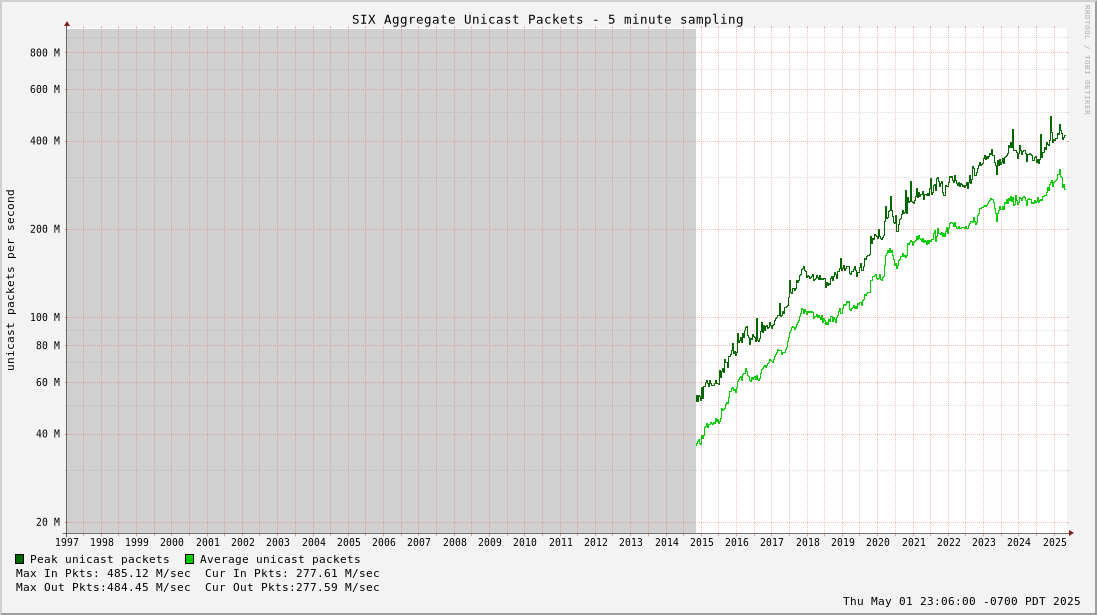1097x615 pixels.
Task: Click the '60 M' y-axis tick label
Action: (x=48, y=382)
